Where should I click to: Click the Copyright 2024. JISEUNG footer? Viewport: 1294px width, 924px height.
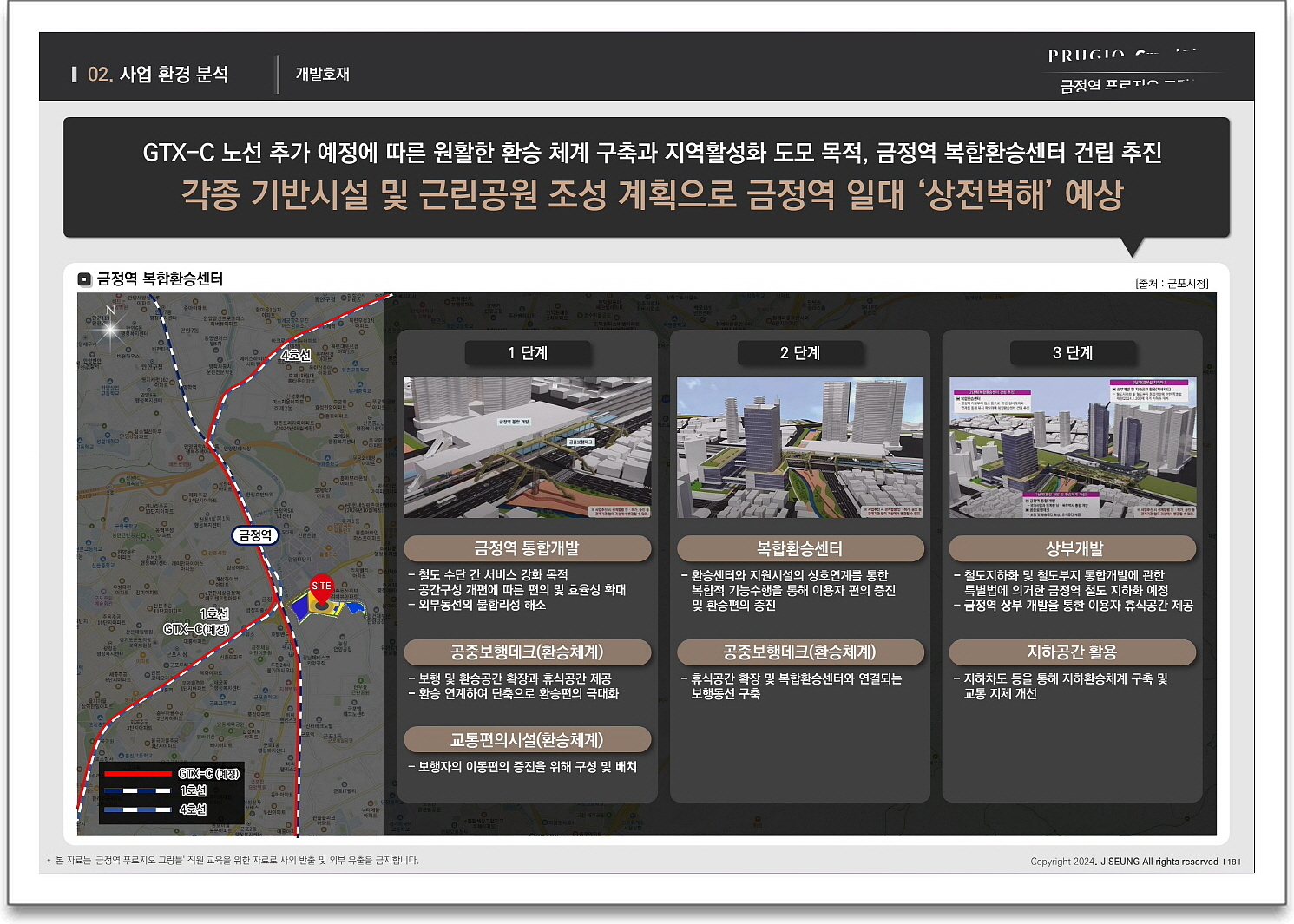[1124, 862]
